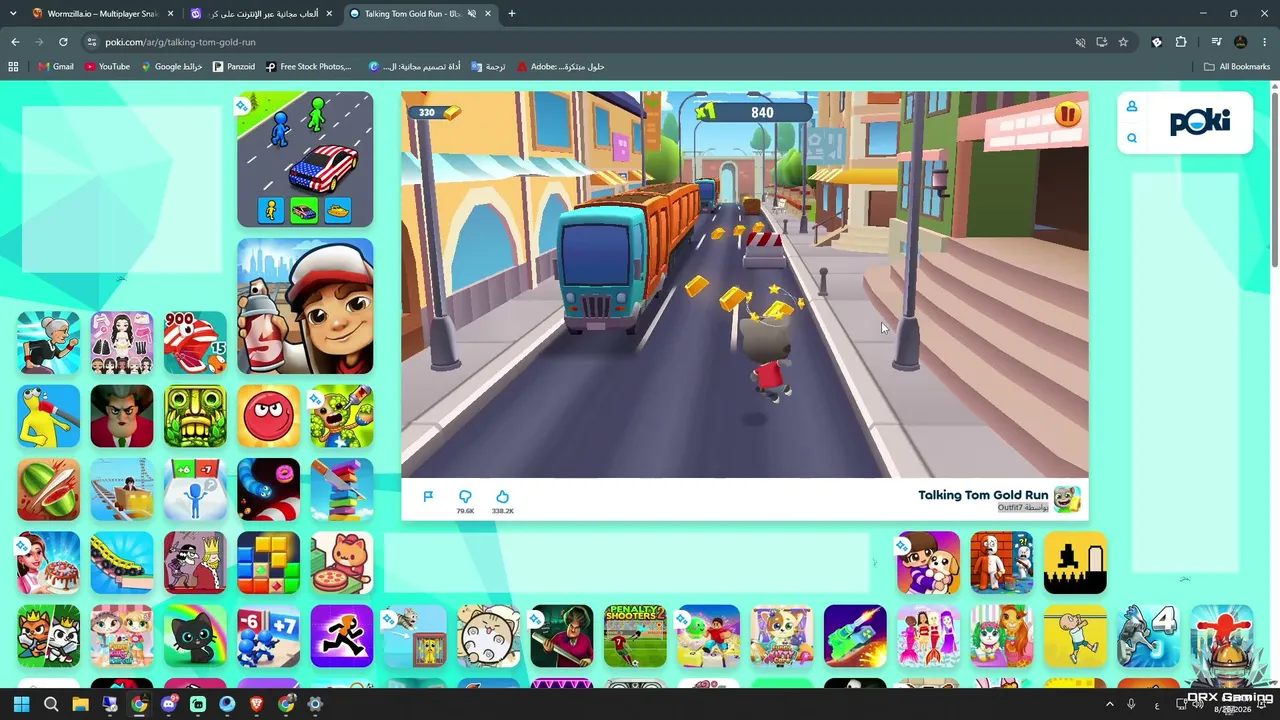Open the Google Maps bookmark
Viewport: 1280px width, 720px height.
[172, 67]
